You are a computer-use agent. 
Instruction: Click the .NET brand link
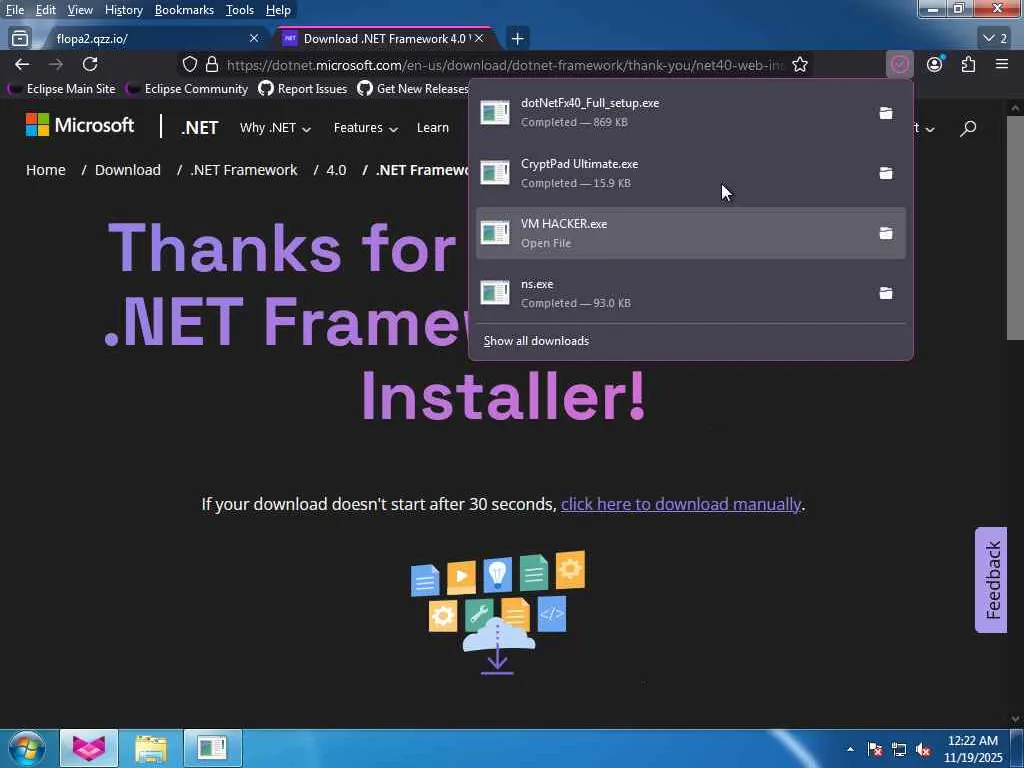[x=200, y=127]
